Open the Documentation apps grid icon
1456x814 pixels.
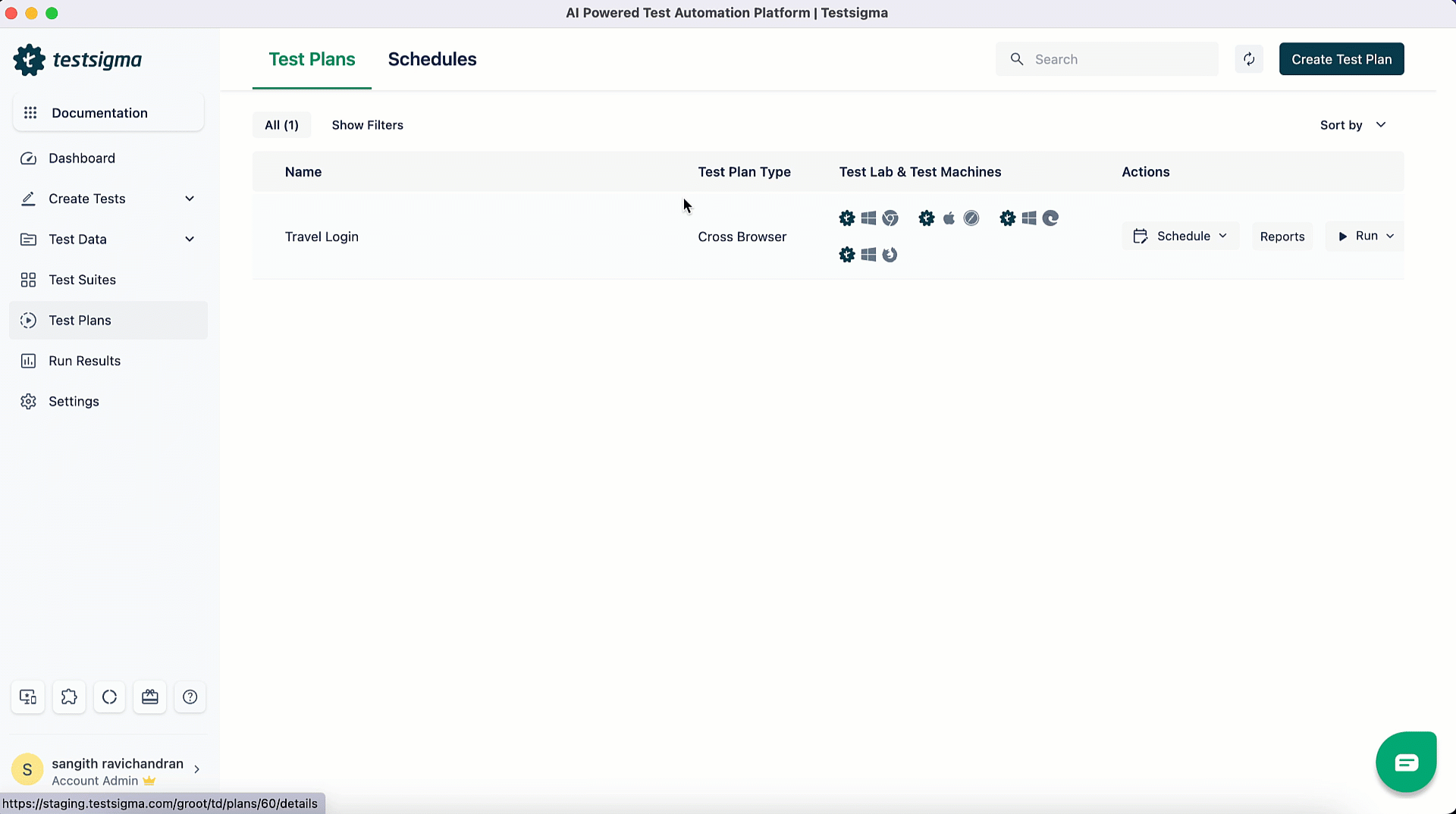(x=30, y=113)
